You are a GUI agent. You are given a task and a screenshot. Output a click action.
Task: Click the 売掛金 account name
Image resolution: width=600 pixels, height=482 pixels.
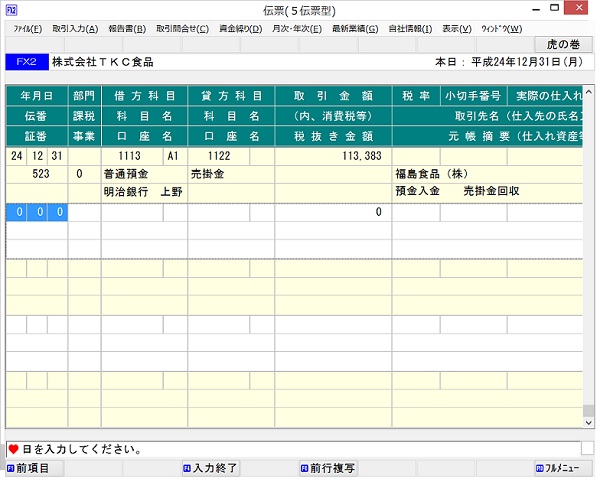pos(207,174)
